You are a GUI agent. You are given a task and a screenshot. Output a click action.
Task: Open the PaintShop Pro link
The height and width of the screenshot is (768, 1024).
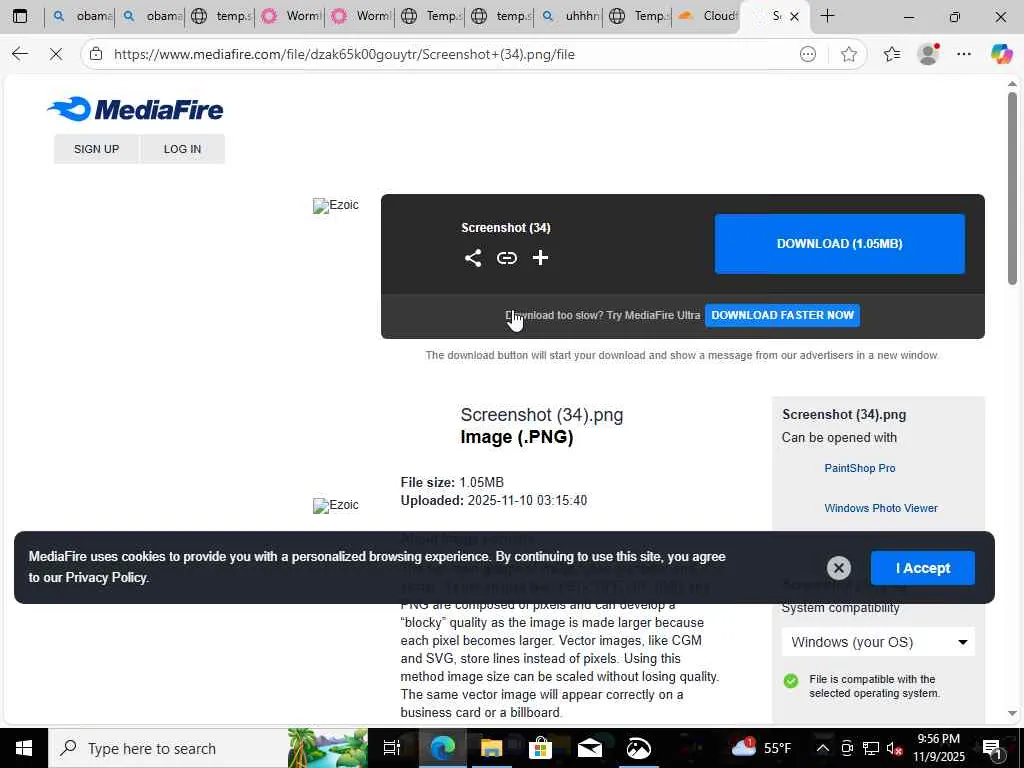[x=859, y=468]
